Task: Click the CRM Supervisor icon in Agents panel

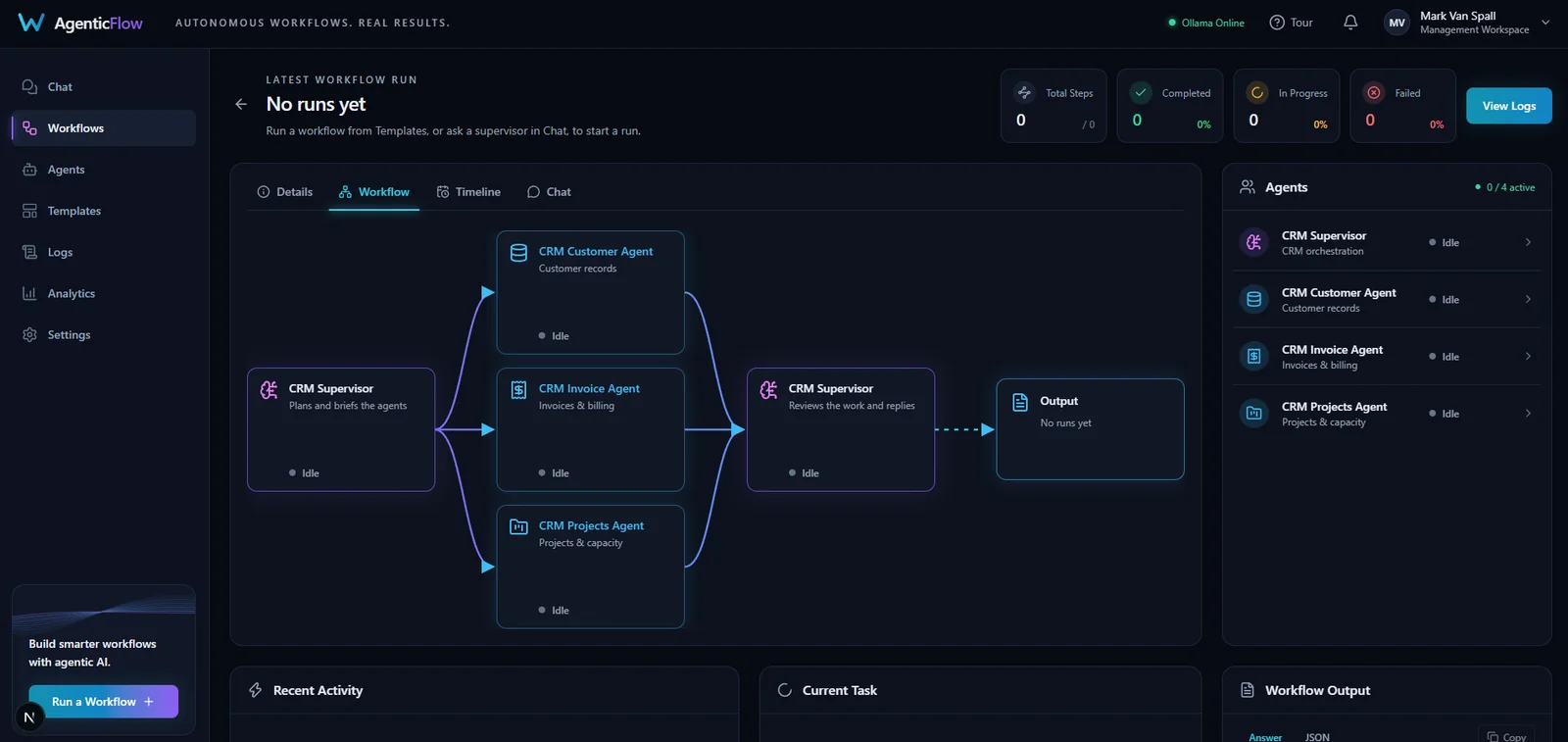Action: (x=1253, y=242)
